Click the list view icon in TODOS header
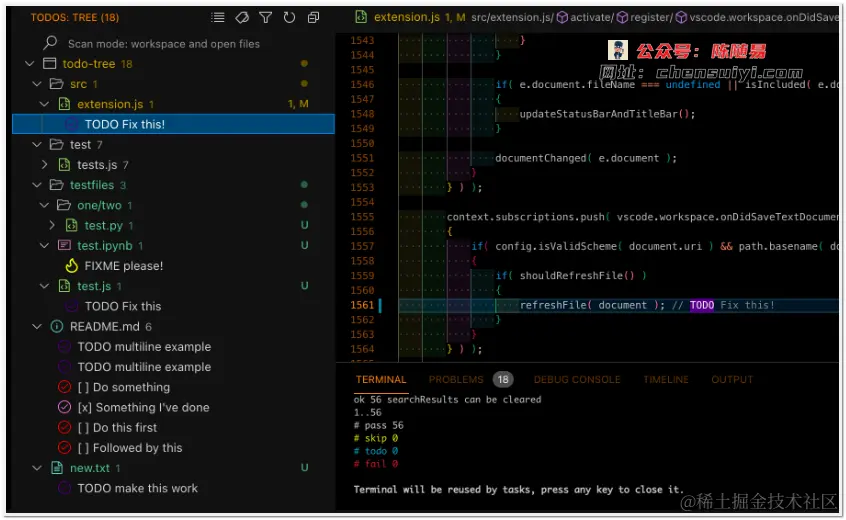The width and height of the screenshot is (846, 520). point(218,18)
